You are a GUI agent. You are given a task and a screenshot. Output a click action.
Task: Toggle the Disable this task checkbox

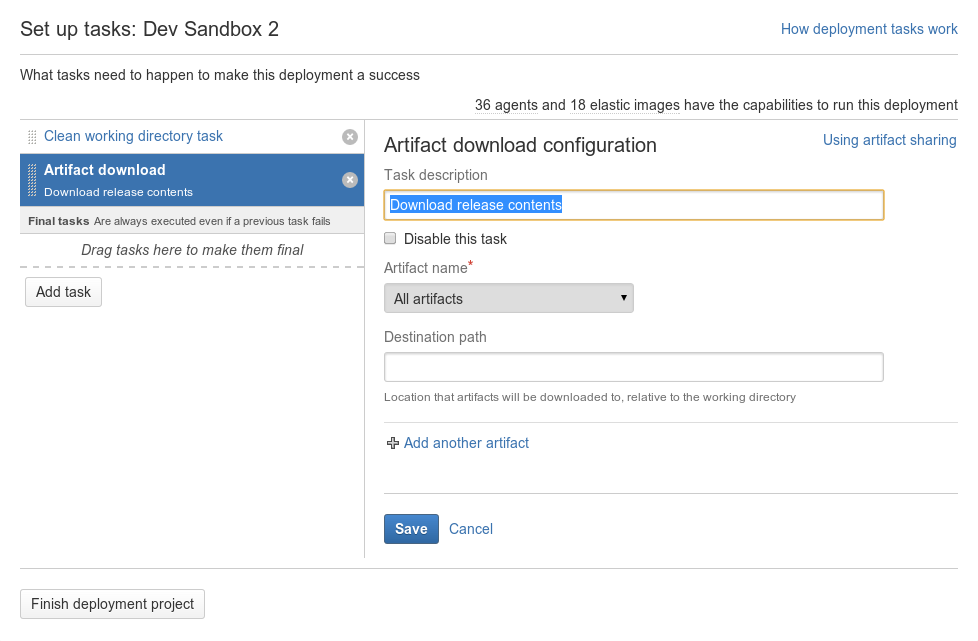pos(390,238)
